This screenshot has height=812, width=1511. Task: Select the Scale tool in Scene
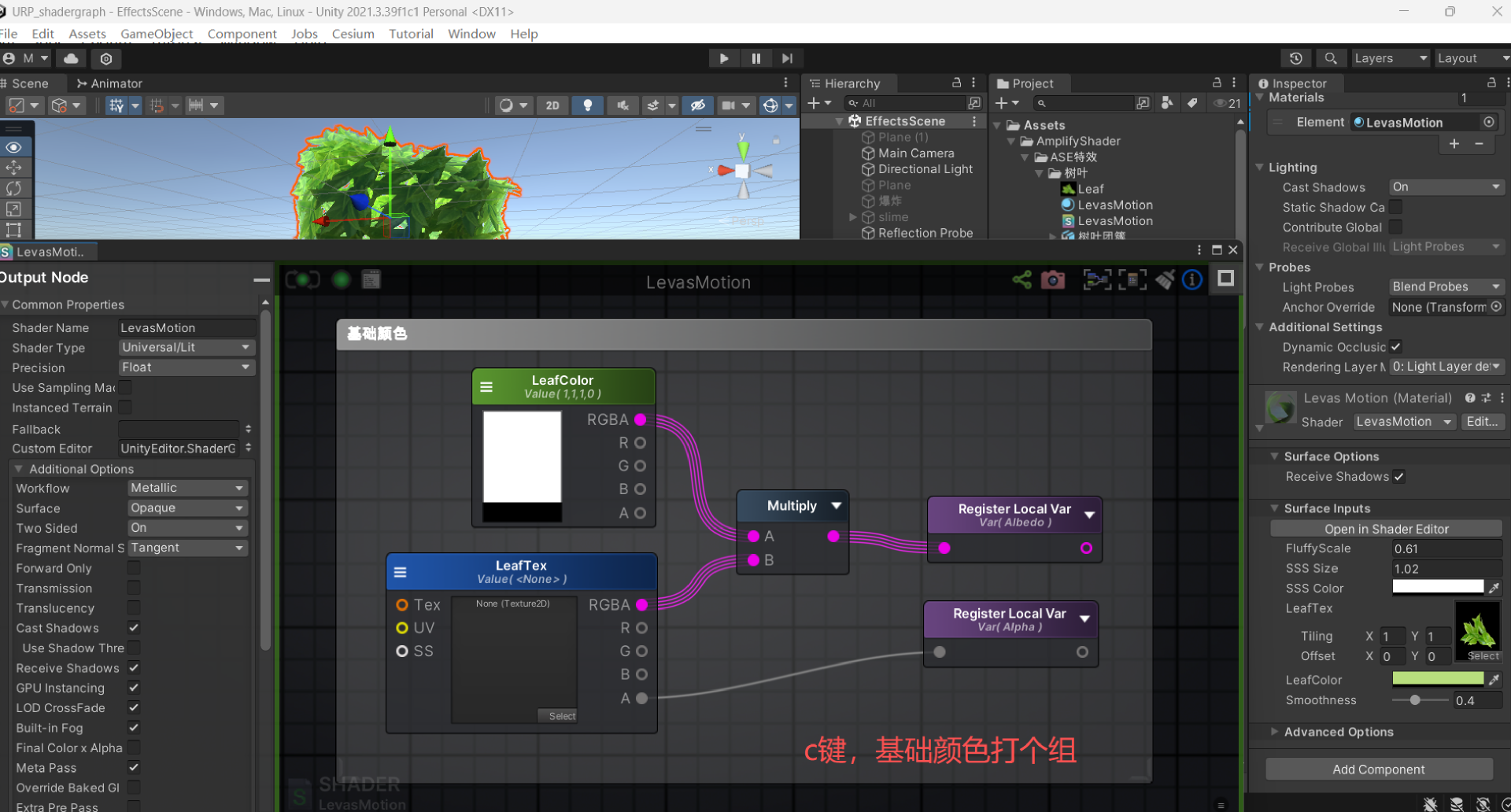(14, 209)
